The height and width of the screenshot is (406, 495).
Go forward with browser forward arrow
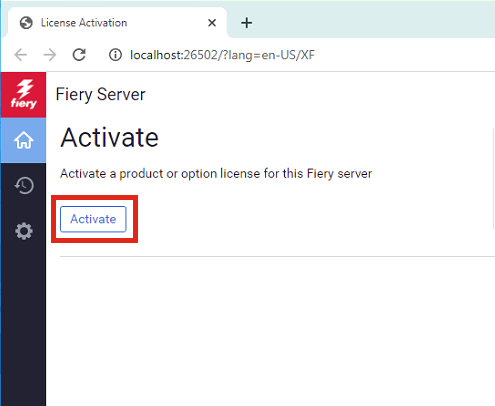click(x=50, y=55)
